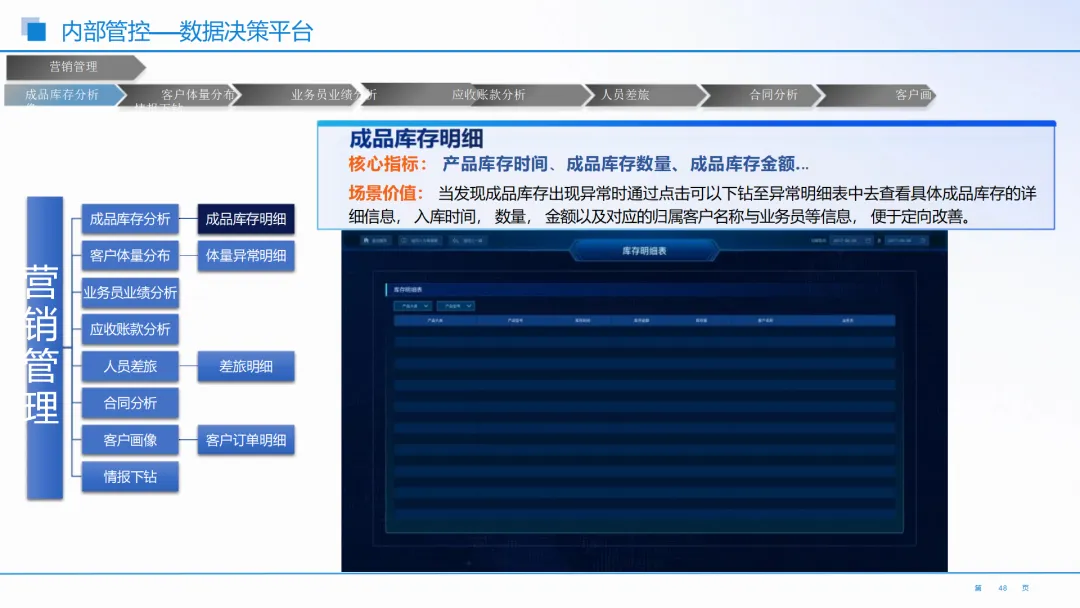Open the 人员差旅 arrow tab
The image size is (1080, 608).
point(645,94)
